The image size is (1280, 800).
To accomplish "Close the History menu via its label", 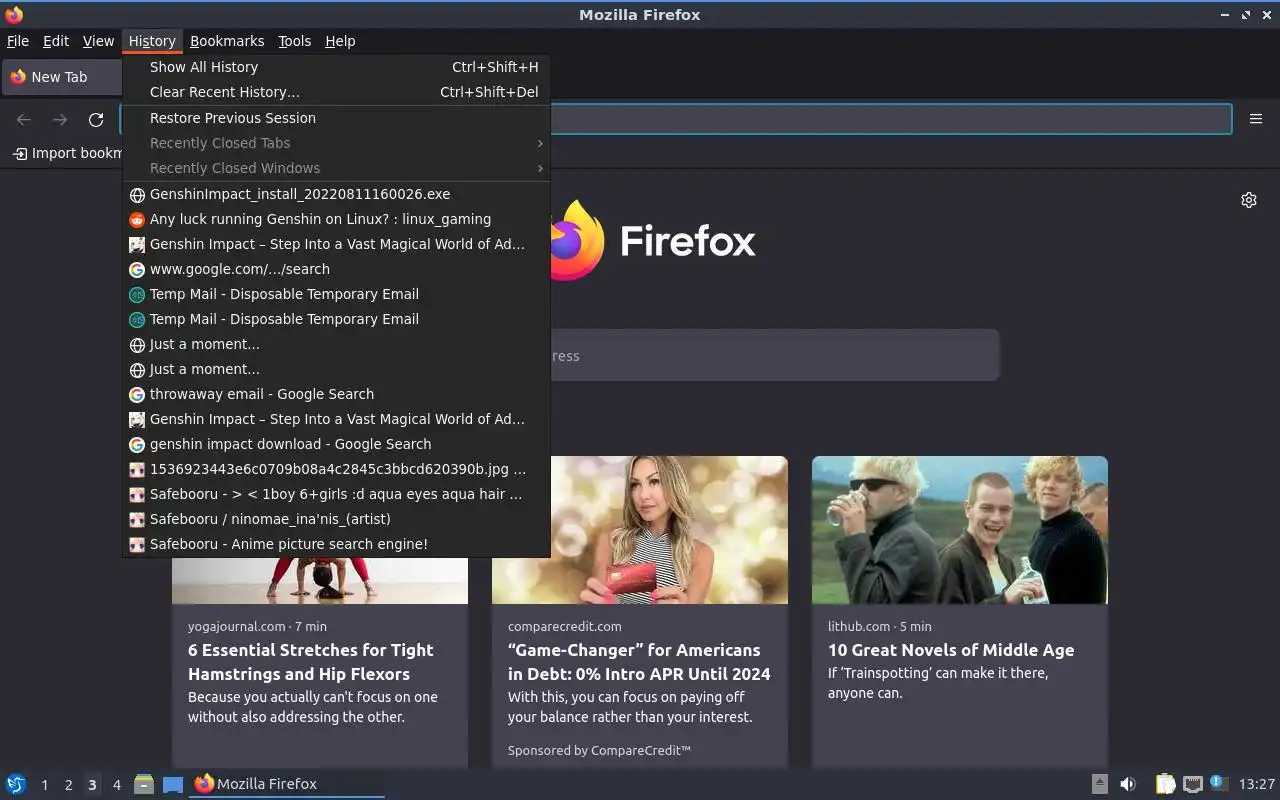I will pyautogui.click(x=152, y=41).
